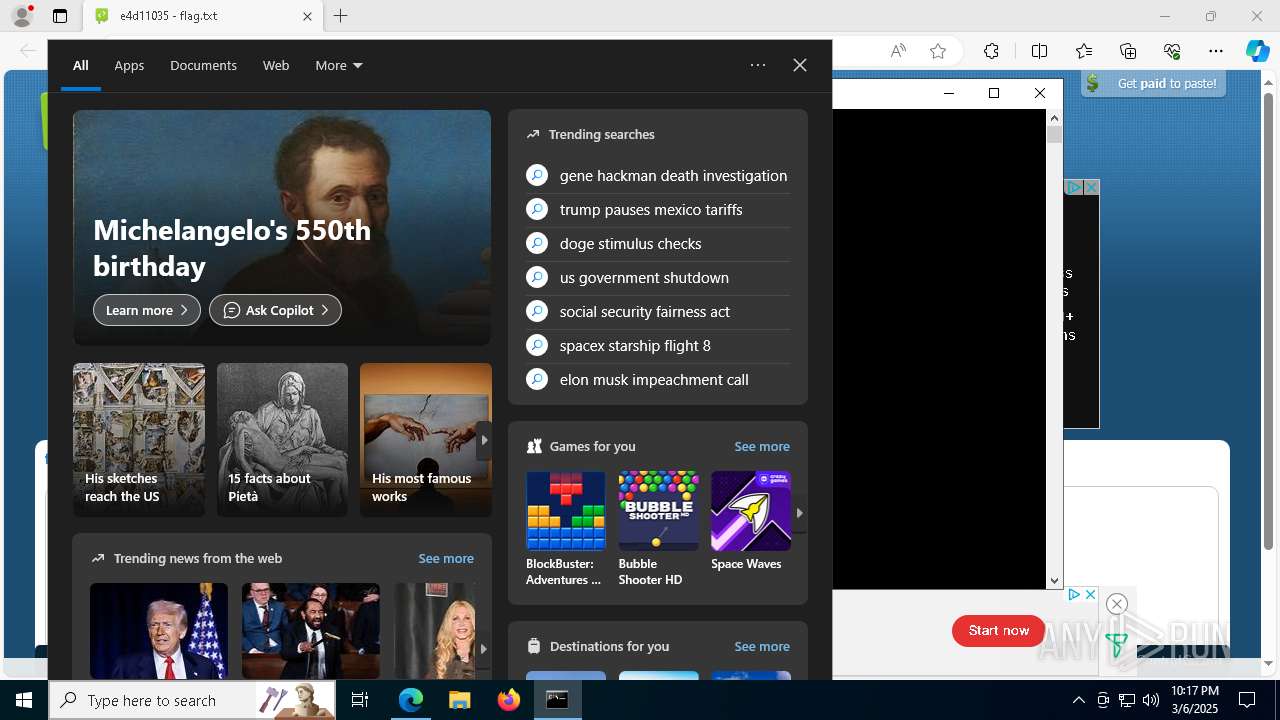This screenshot has height=720, width=1280.
Task: Close the ad with circled X icon
Action: click(x=1117, y=604)
